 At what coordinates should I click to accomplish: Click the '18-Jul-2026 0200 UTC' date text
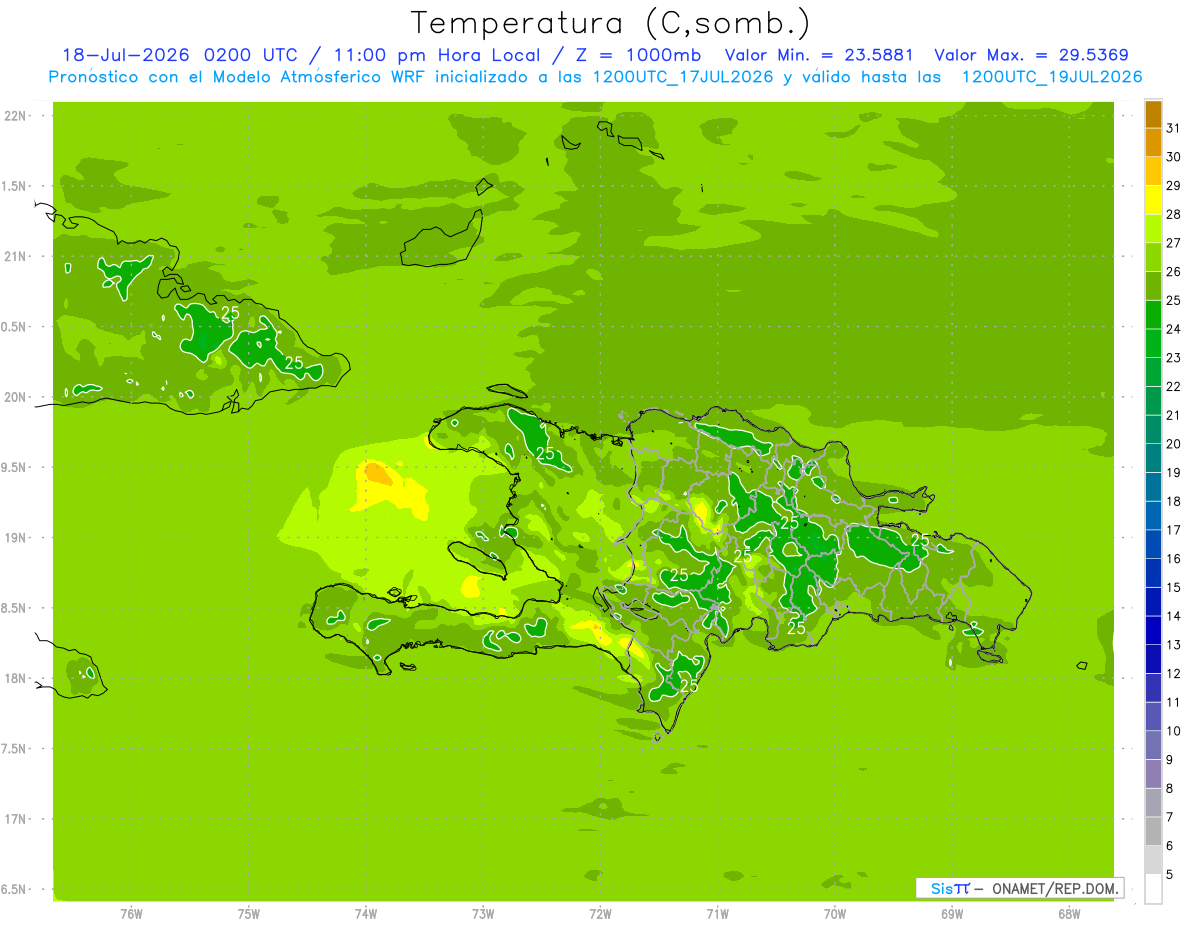180,56
